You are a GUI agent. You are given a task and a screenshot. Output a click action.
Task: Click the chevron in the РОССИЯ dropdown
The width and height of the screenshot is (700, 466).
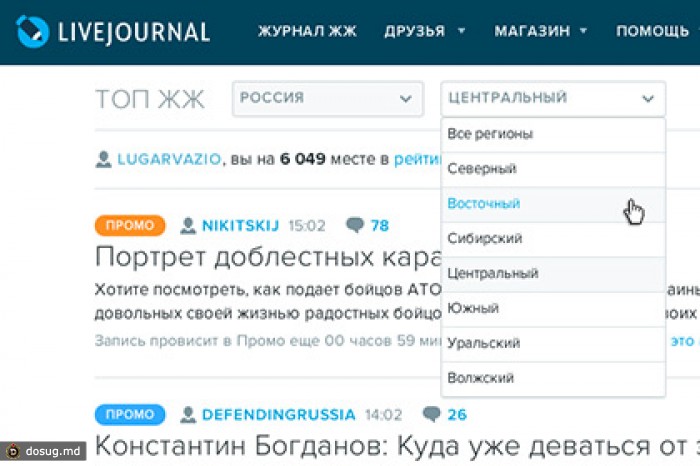pos(405,99)
